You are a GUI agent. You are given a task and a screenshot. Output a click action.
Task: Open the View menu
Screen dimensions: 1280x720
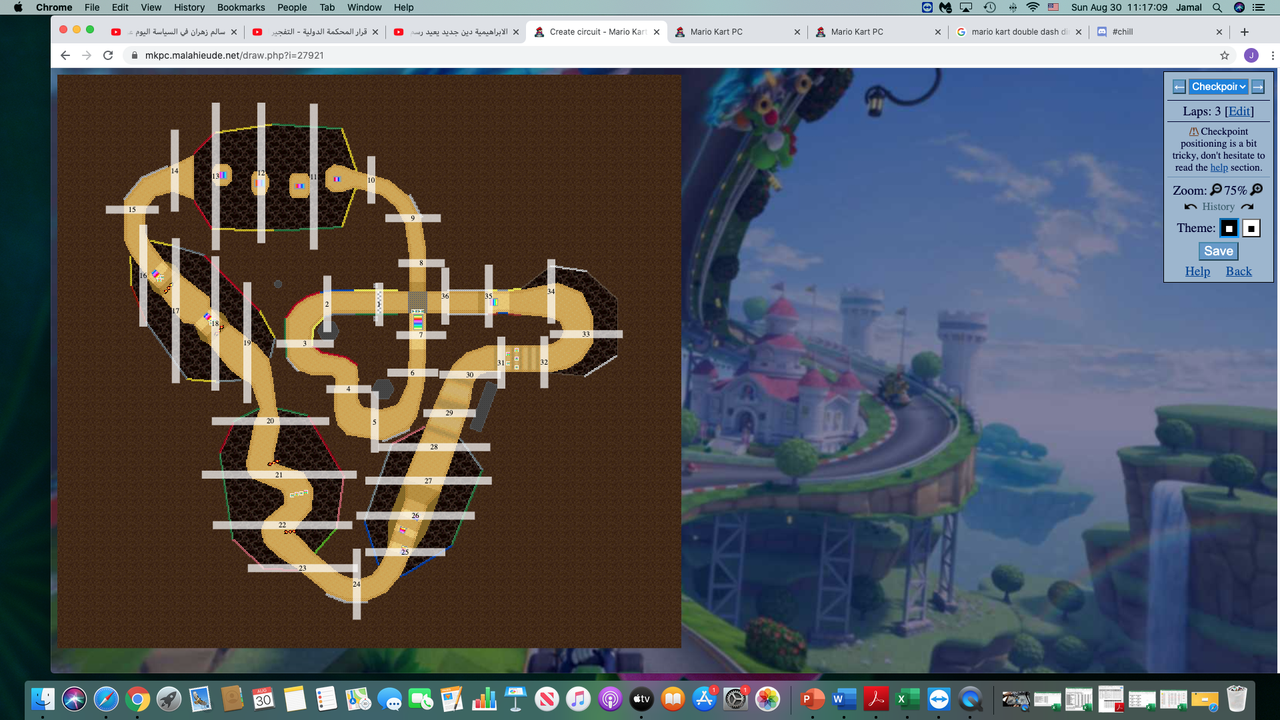(151, 7)
